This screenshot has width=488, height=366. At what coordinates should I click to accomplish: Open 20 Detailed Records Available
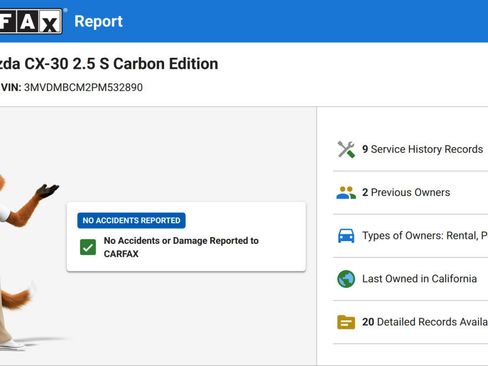pyautogui.click(x=425, y=322)
